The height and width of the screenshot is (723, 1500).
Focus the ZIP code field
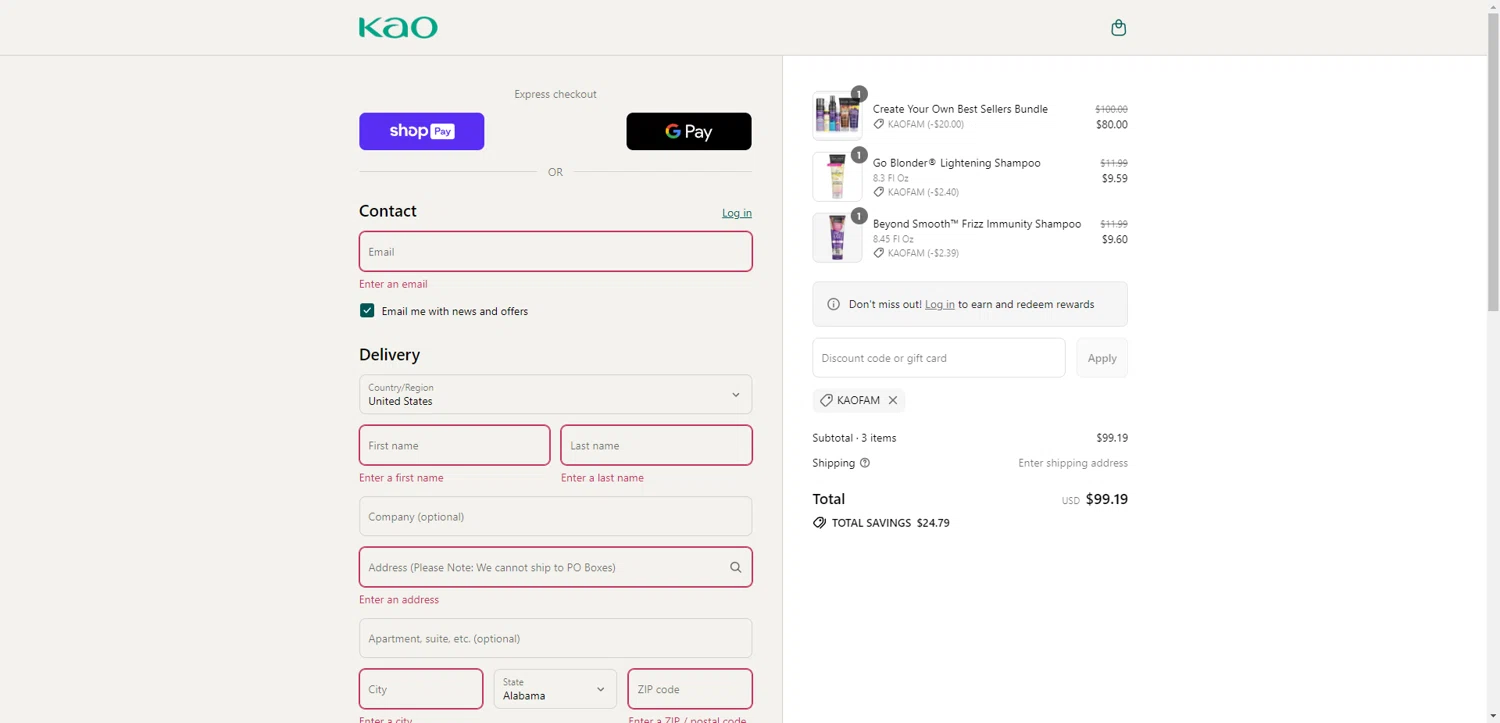tap(690, 689)
